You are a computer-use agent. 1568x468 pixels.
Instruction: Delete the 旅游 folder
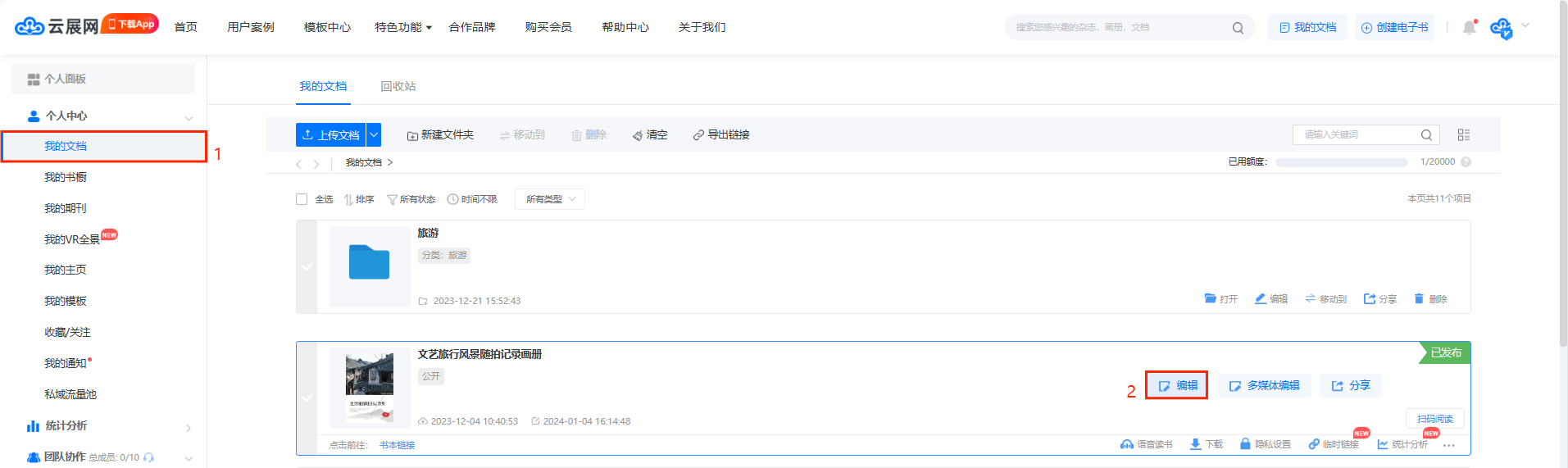pos(1430,299)
